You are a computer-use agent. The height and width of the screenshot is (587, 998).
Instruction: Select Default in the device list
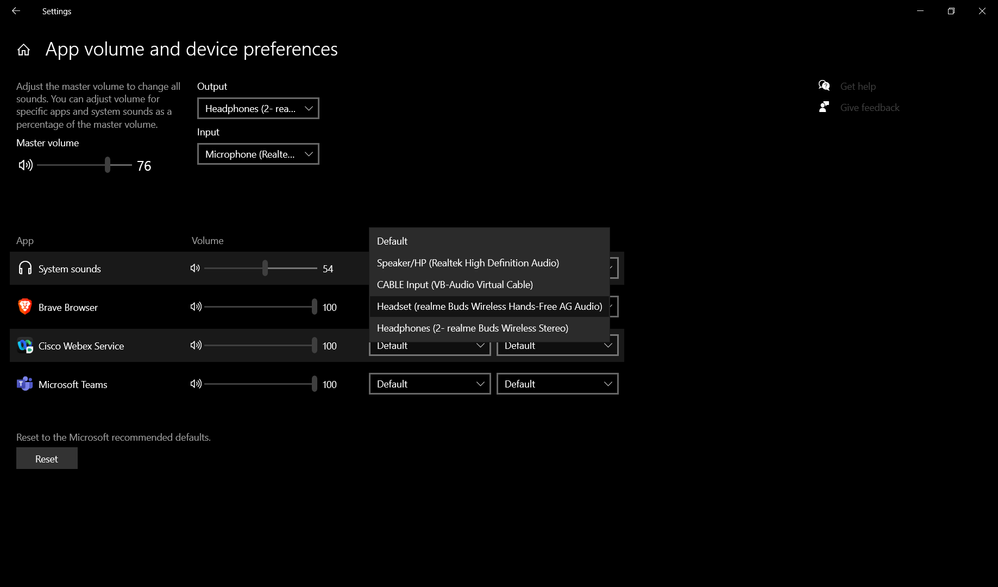tap(489, 241)
